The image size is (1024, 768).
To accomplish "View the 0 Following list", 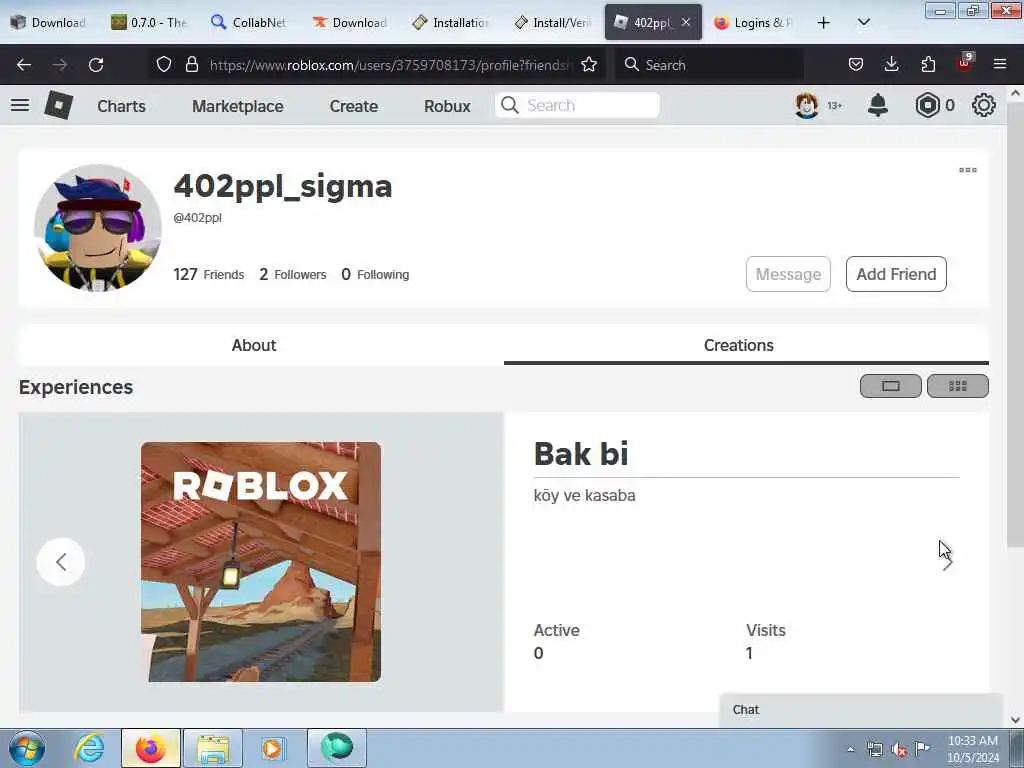I will (376, 274).
